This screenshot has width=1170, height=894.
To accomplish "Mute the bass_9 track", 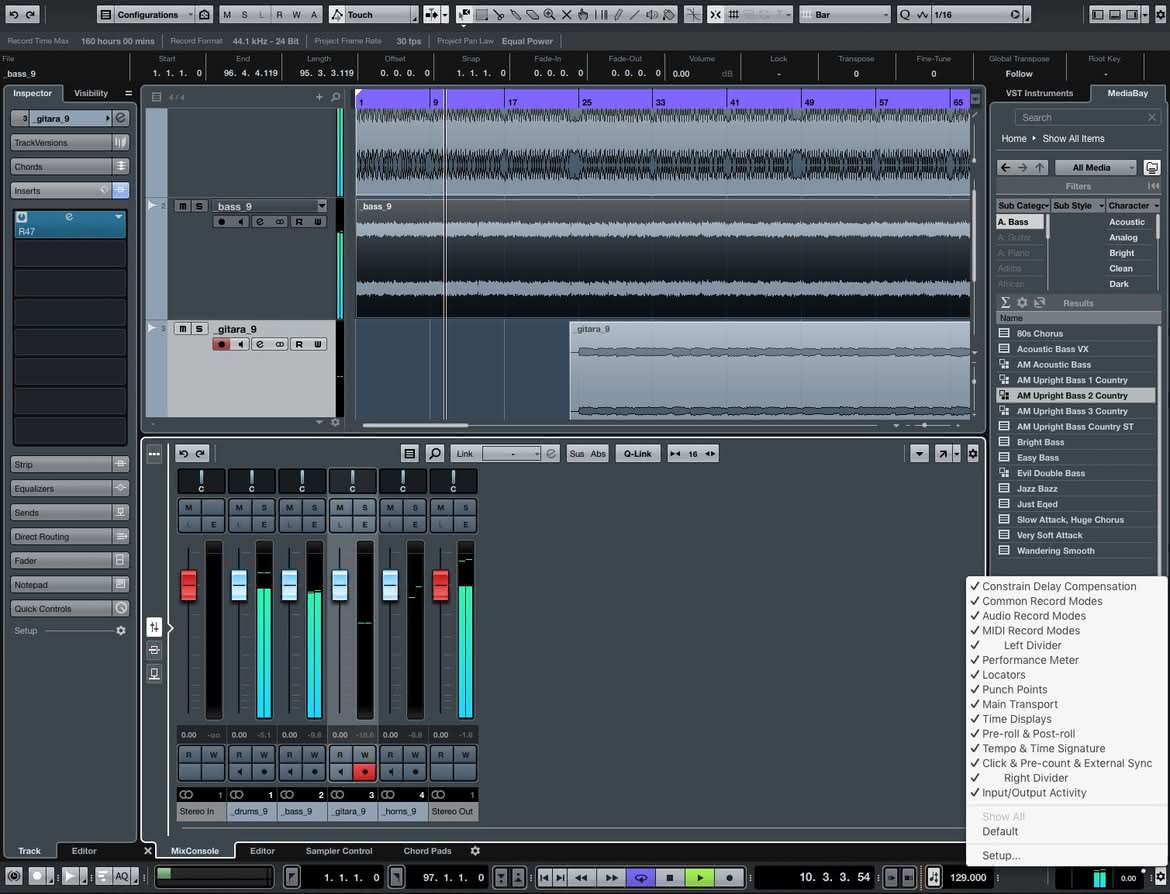I will tap(182, 206).
